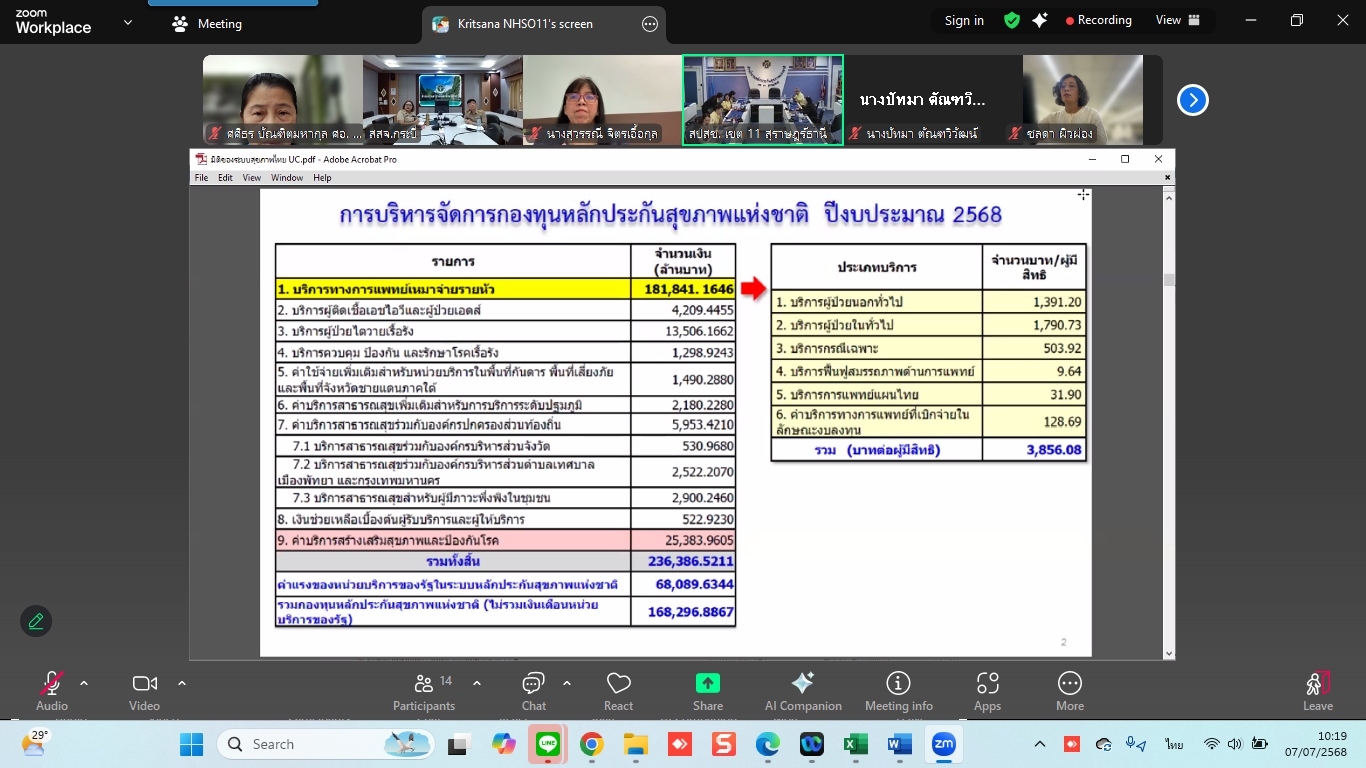
Task: Click the Sign in button
Action: 964,20
